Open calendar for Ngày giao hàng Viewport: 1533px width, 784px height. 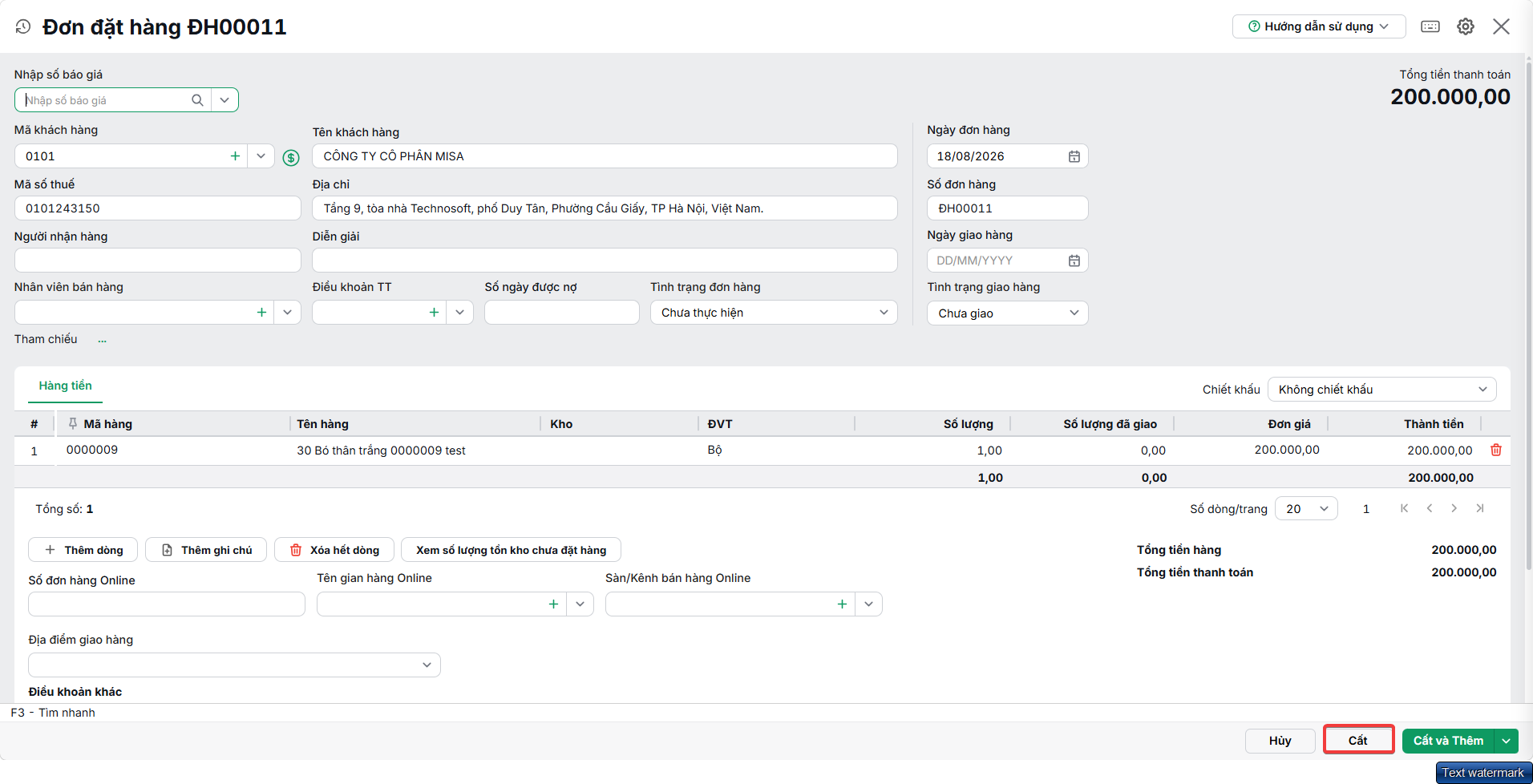[x=1074, y=261]
